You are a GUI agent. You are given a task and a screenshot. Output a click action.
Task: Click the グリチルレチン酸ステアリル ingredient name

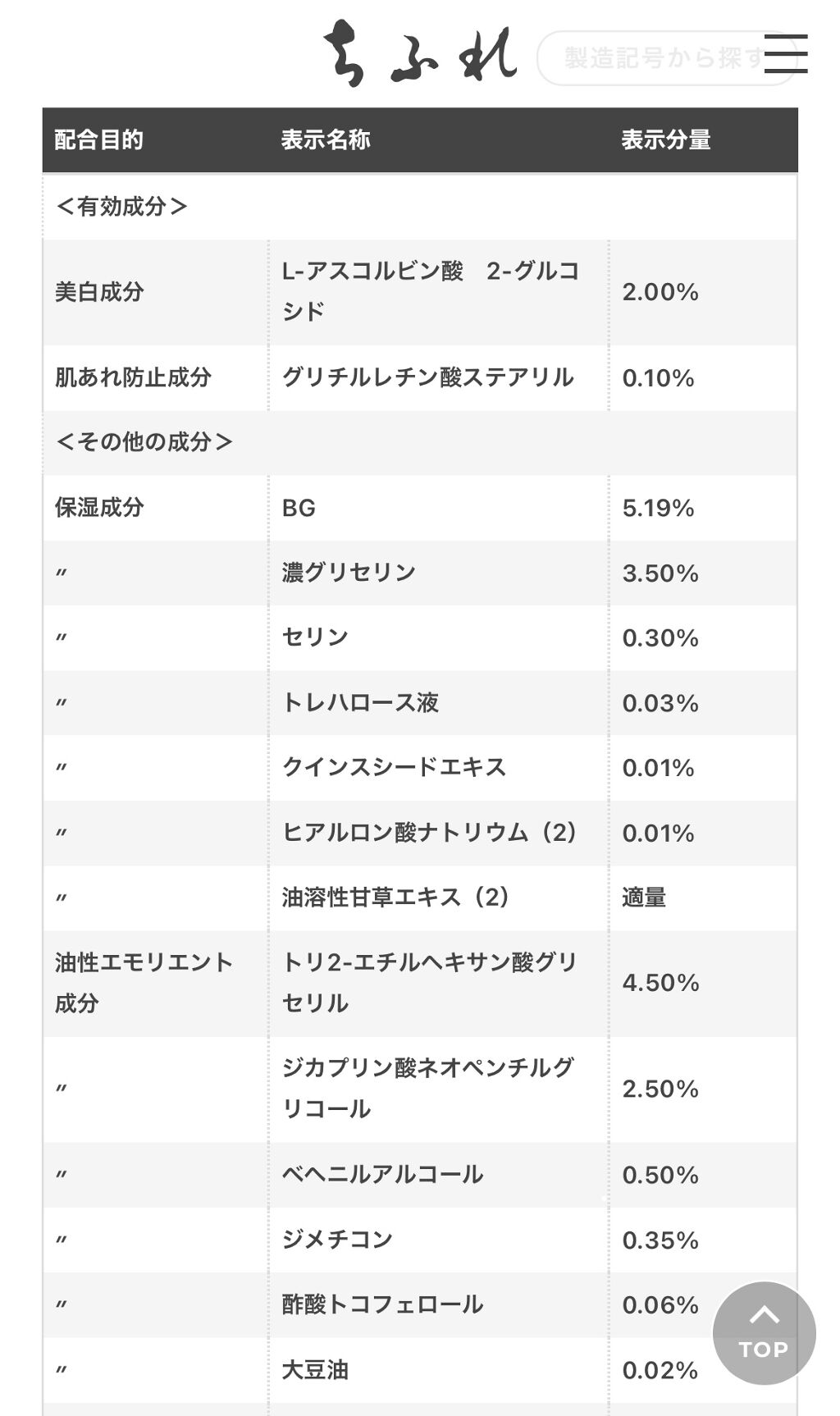tap(427, 377)
